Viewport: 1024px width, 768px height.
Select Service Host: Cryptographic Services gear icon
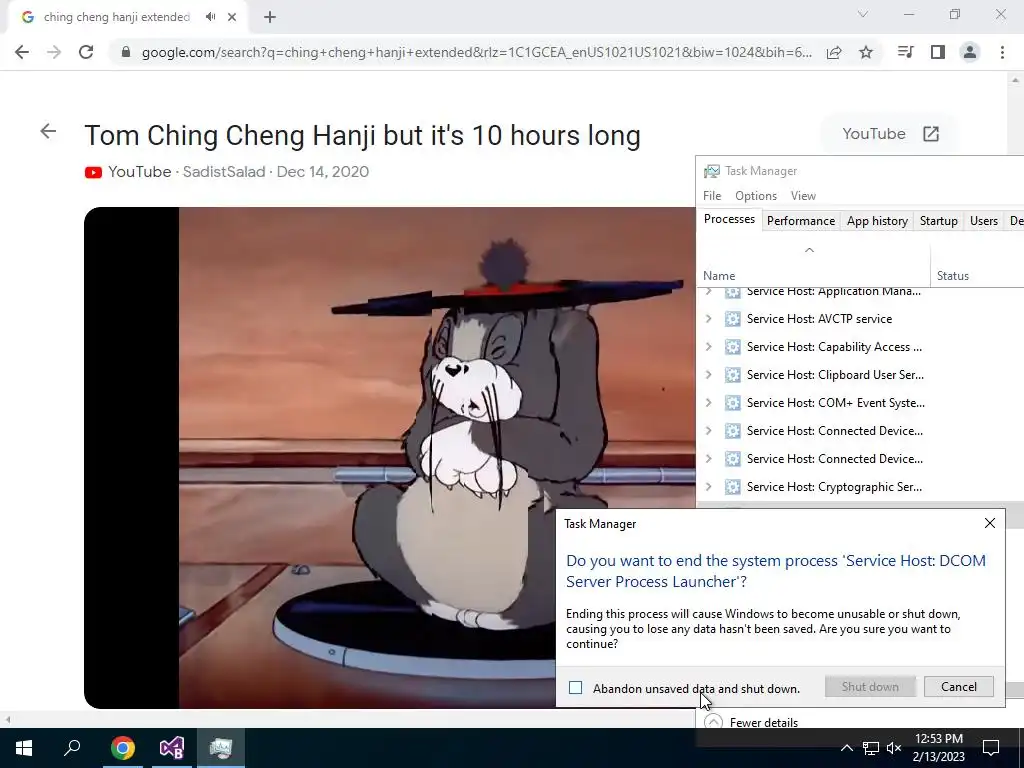tap(733, 487)
